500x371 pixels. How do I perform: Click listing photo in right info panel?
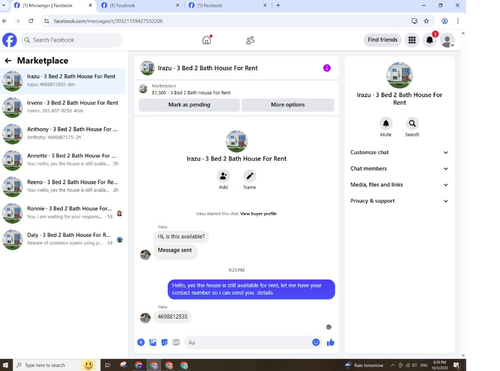pyautogui.click(x=399, y=75)
